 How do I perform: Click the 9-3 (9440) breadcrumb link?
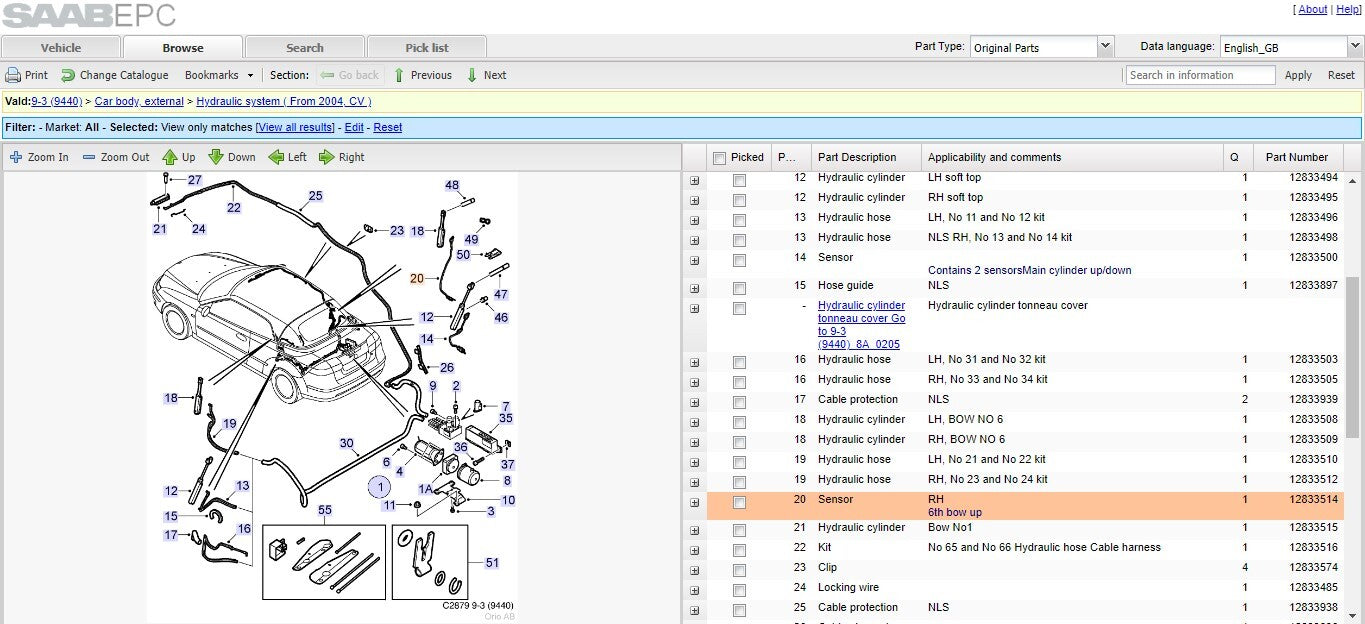[57, 101]
